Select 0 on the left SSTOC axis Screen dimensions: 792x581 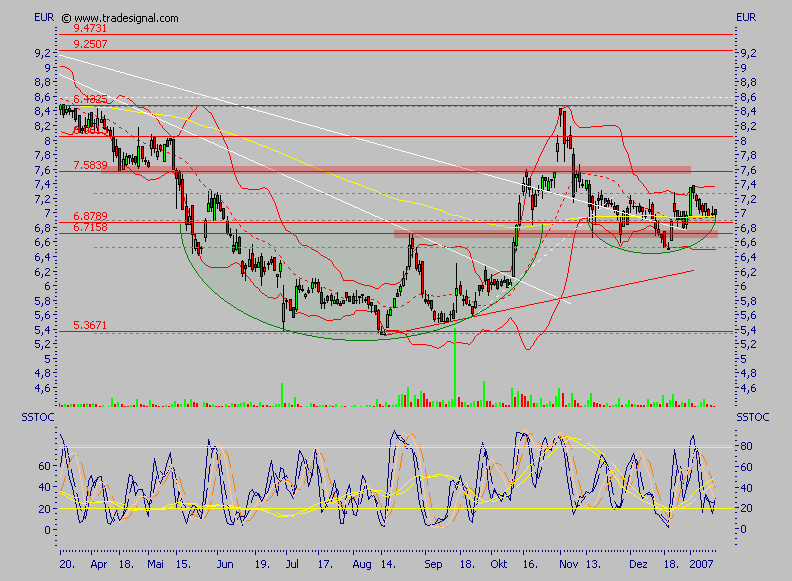click(x=47, y=530)
